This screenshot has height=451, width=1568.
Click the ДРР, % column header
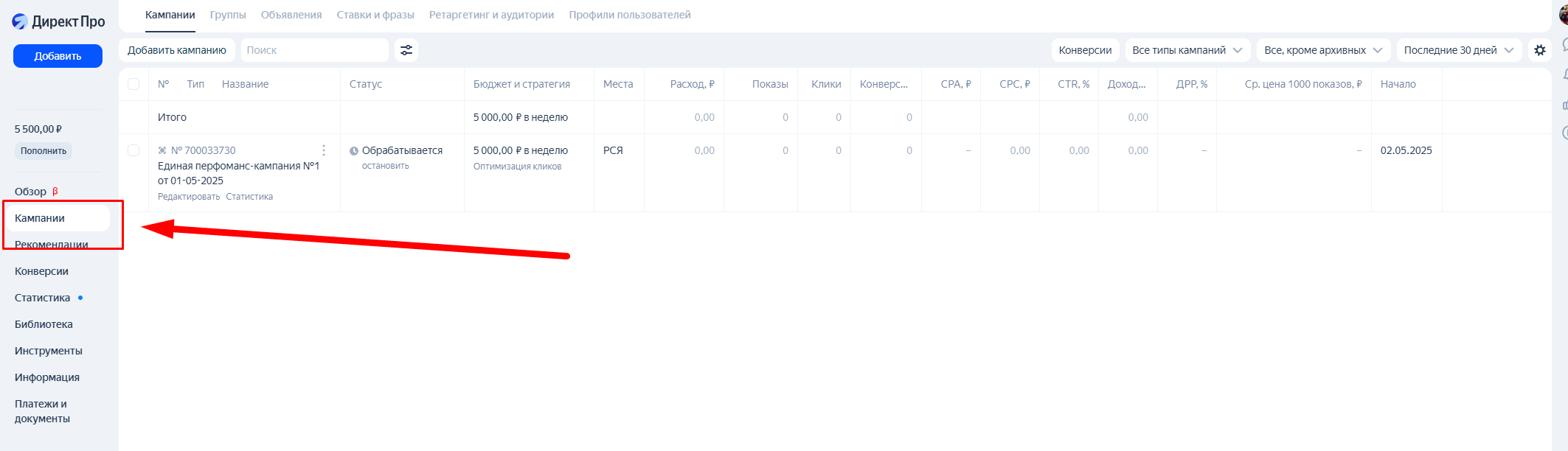[x=1192, y=84]
